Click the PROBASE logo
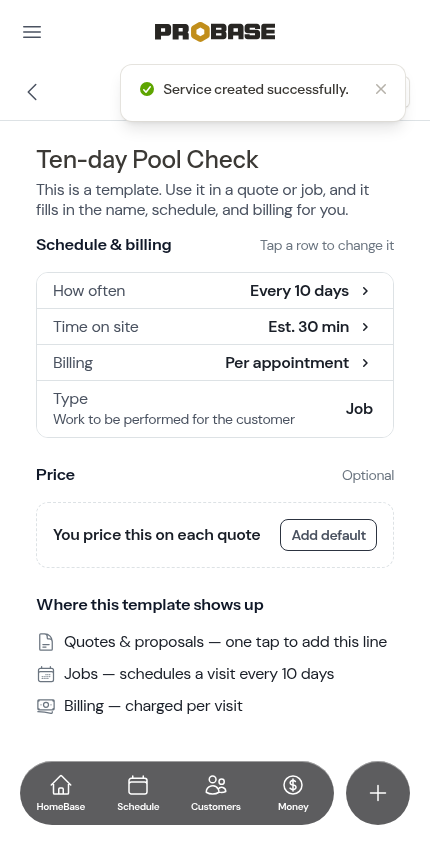The height and width of the screenshot is (845, 430). (215, 32)
